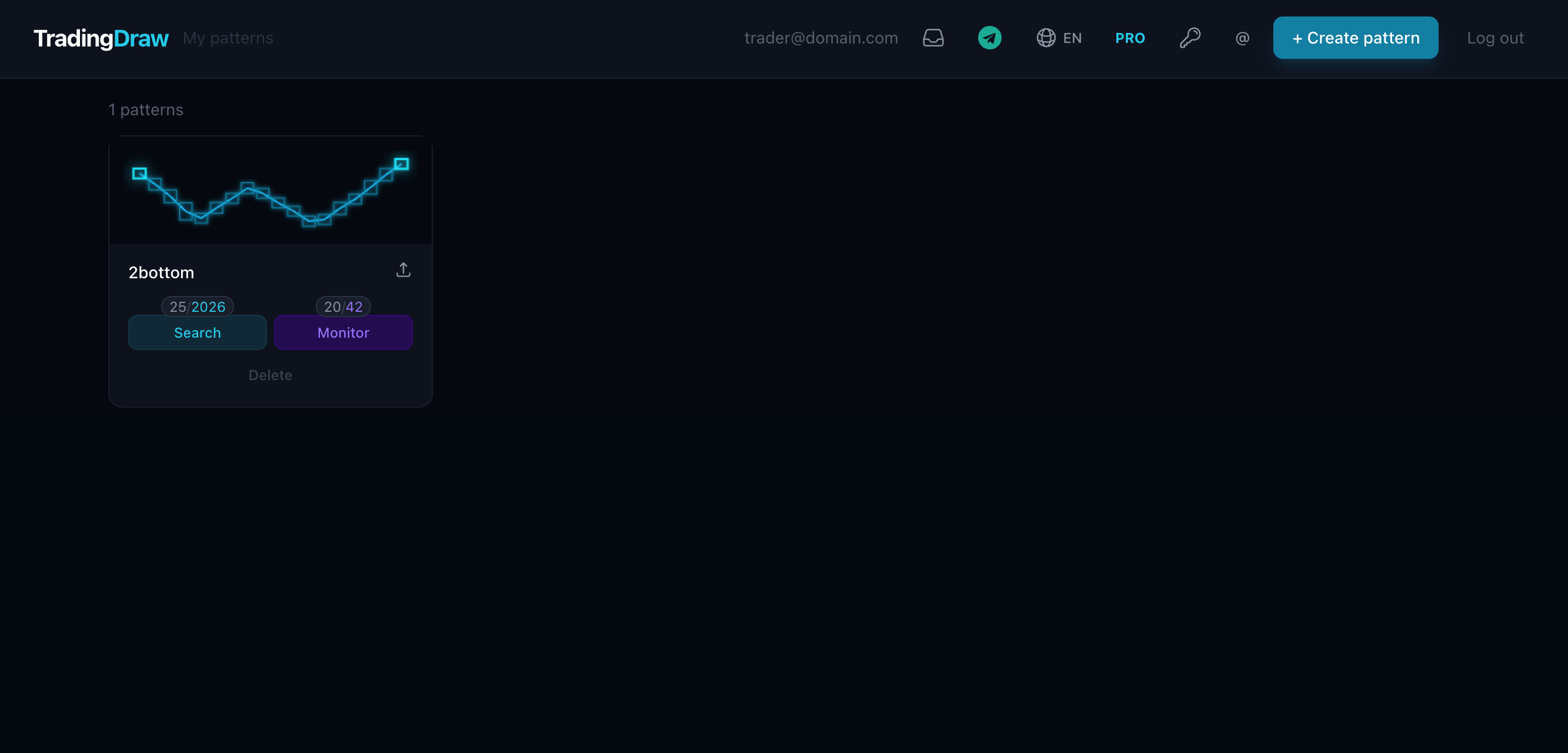Log out of the account
The image size is (1568, 753).
pos(1495,38)
